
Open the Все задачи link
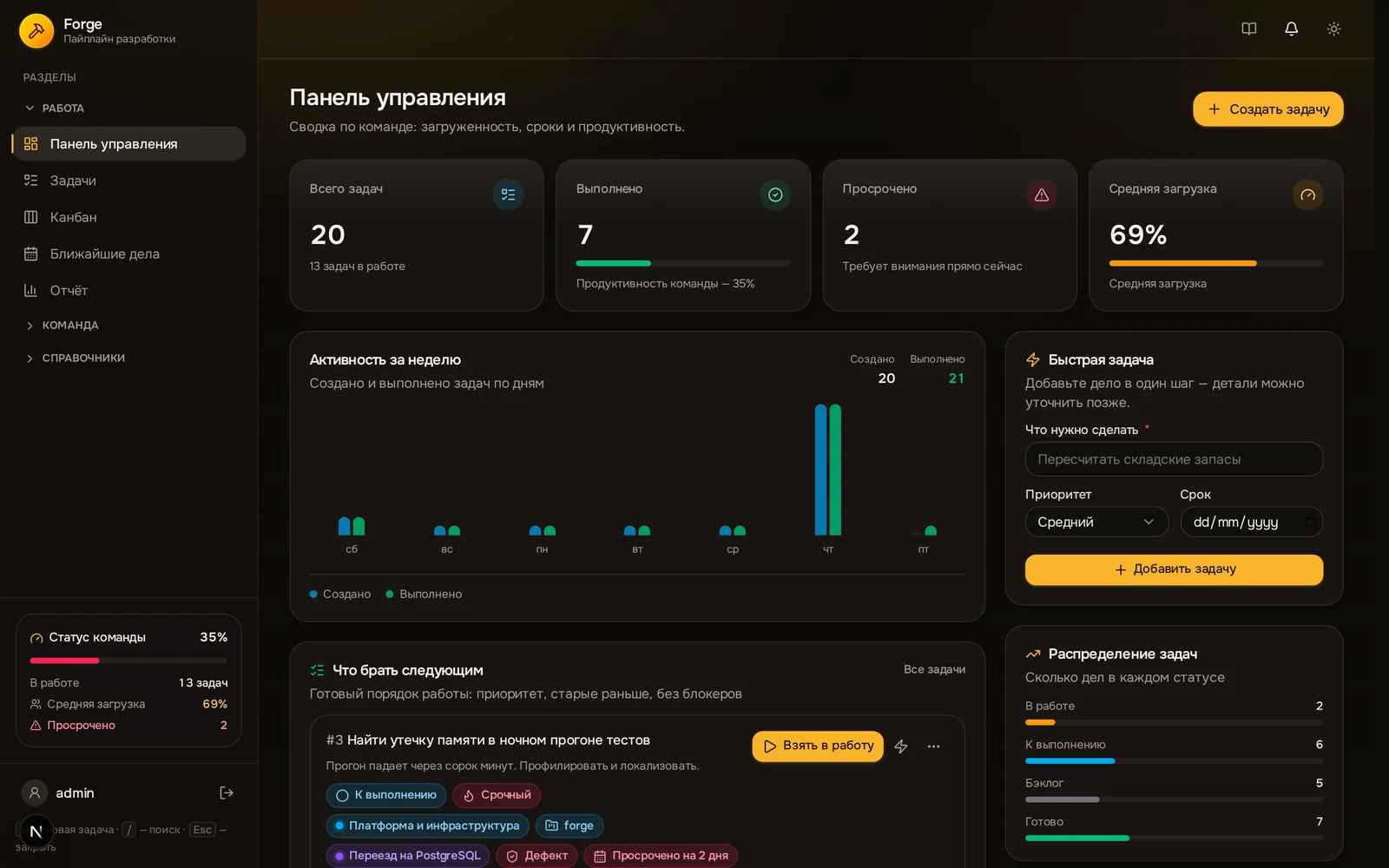tap(934, 669)
